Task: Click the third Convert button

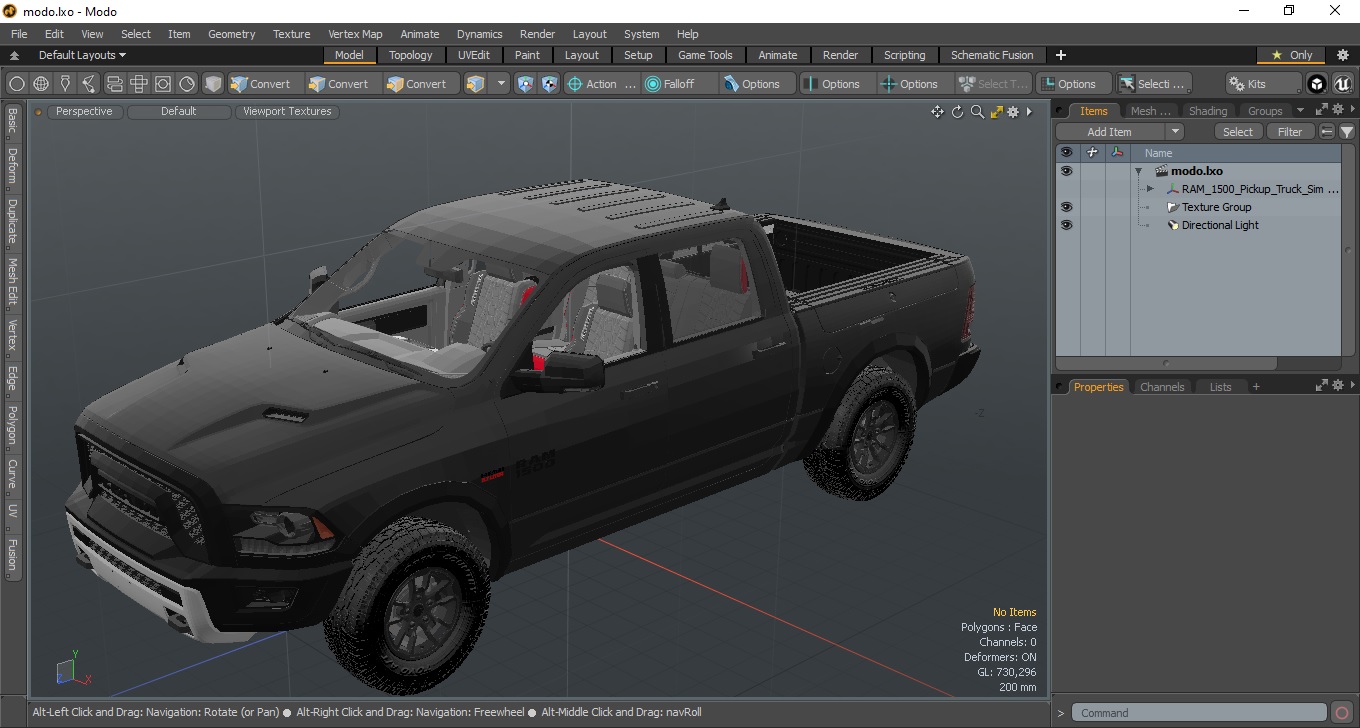Action: pyautogui.click(x=420, y=84)
